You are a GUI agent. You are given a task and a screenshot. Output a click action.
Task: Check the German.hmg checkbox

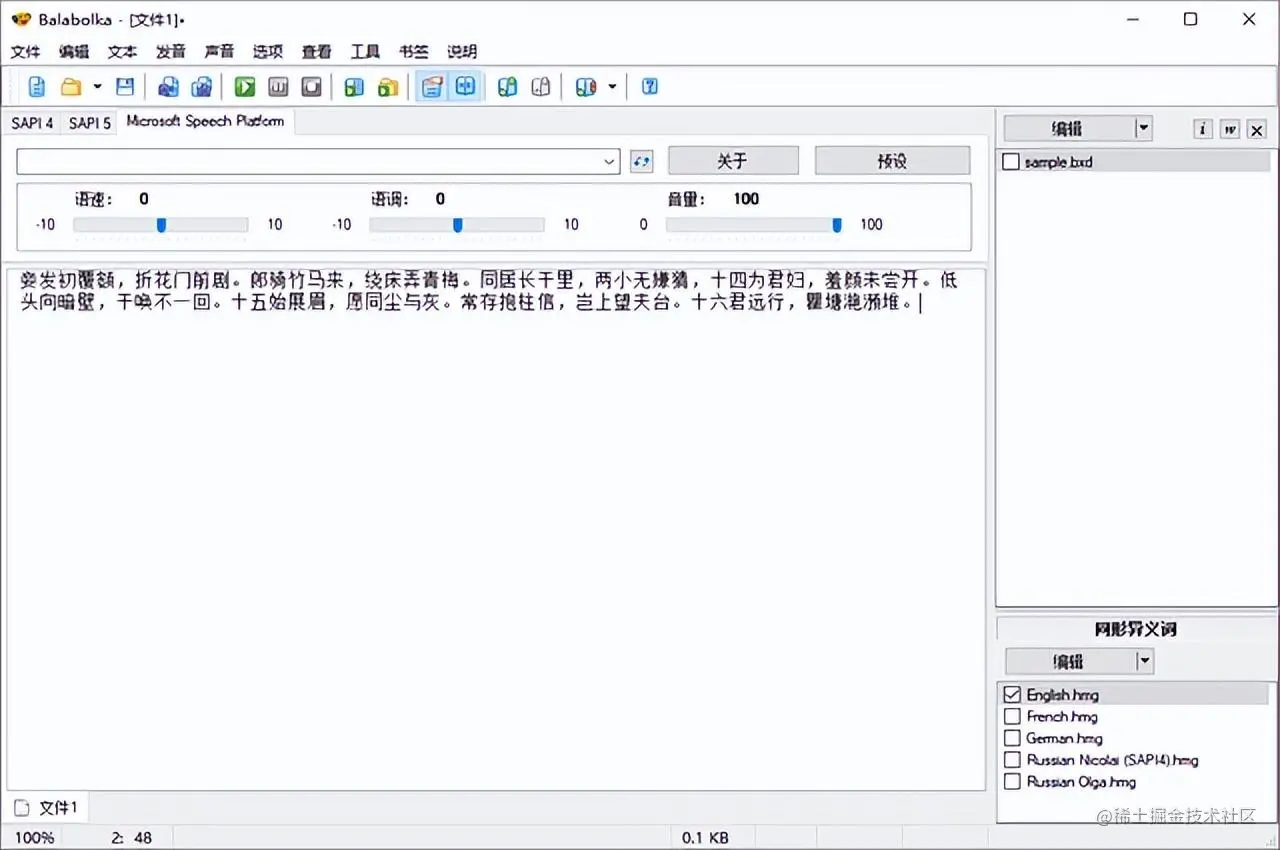click(1012, 738)
